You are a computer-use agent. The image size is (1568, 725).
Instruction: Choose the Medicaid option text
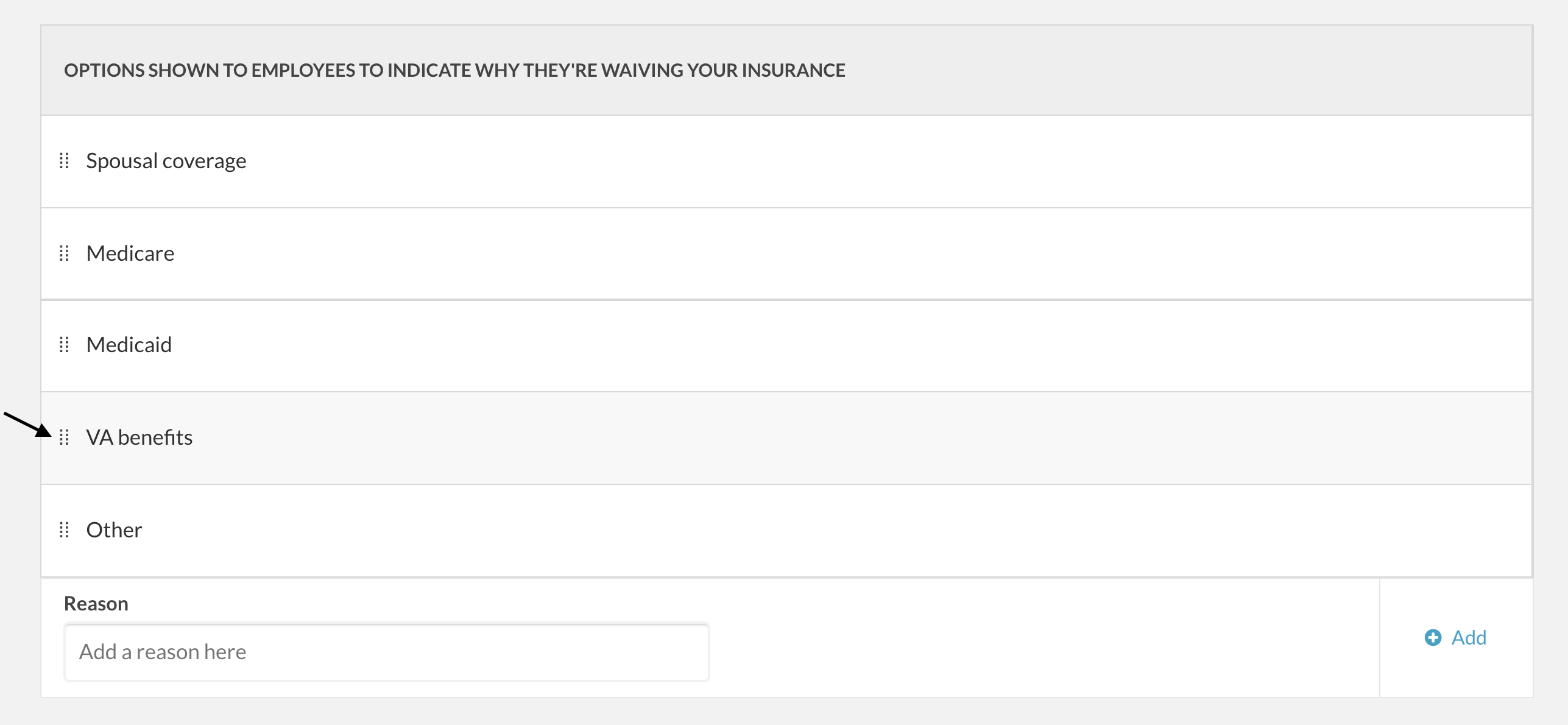point(129,345)
